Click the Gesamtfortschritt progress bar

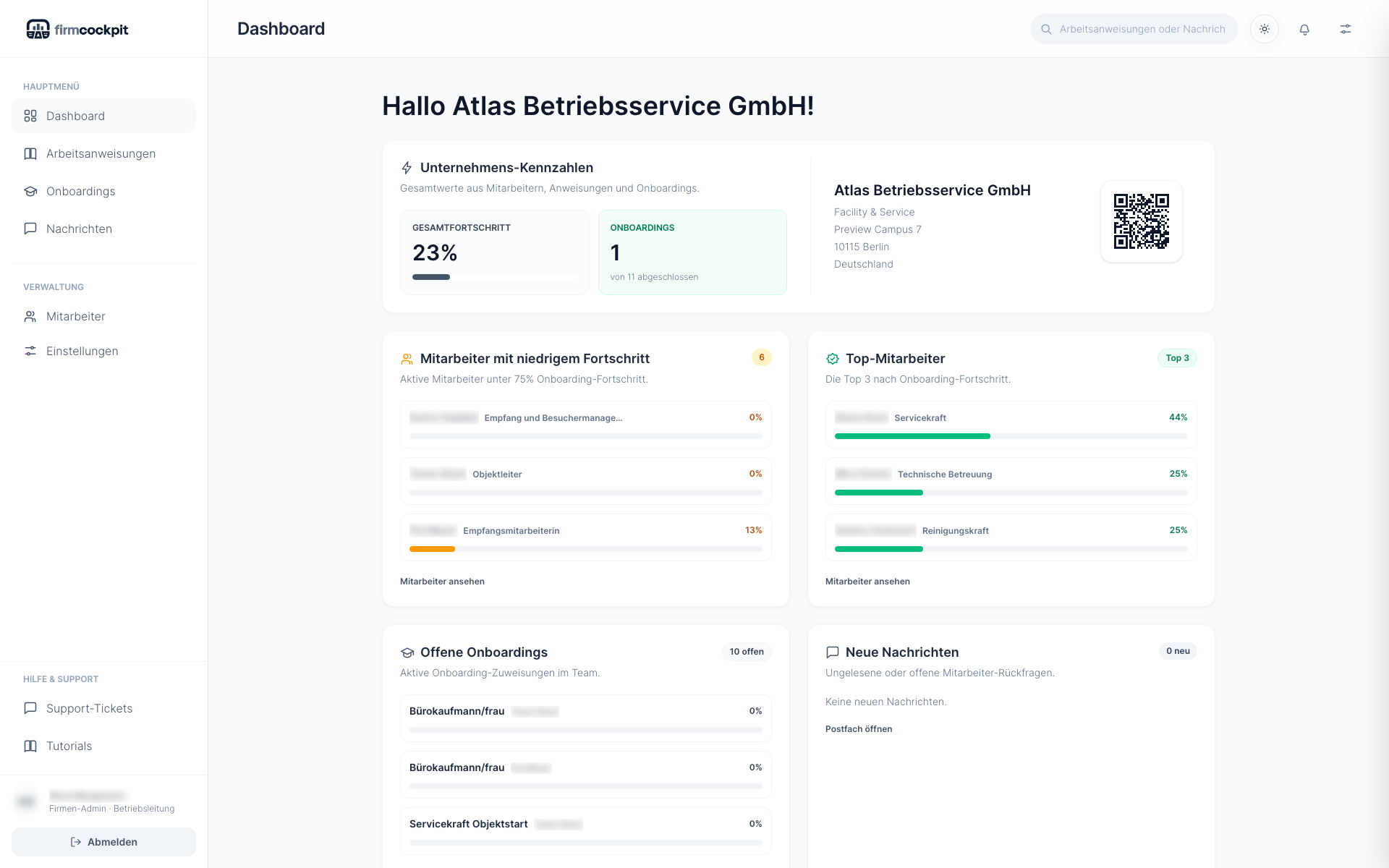pos(495,277)
